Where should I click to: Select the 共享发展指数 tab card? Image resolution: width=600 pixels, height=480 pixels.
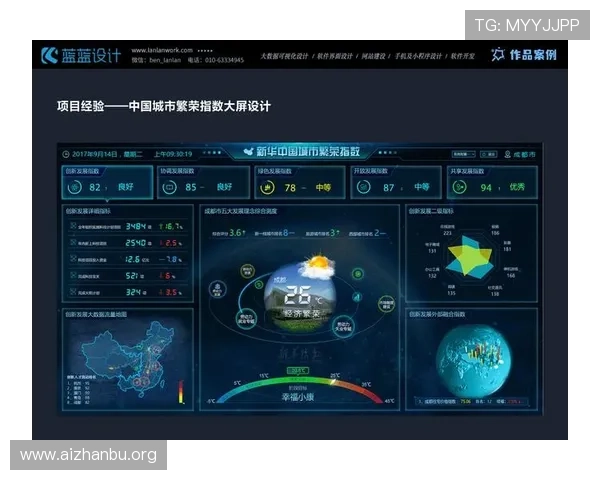(492, 182)
